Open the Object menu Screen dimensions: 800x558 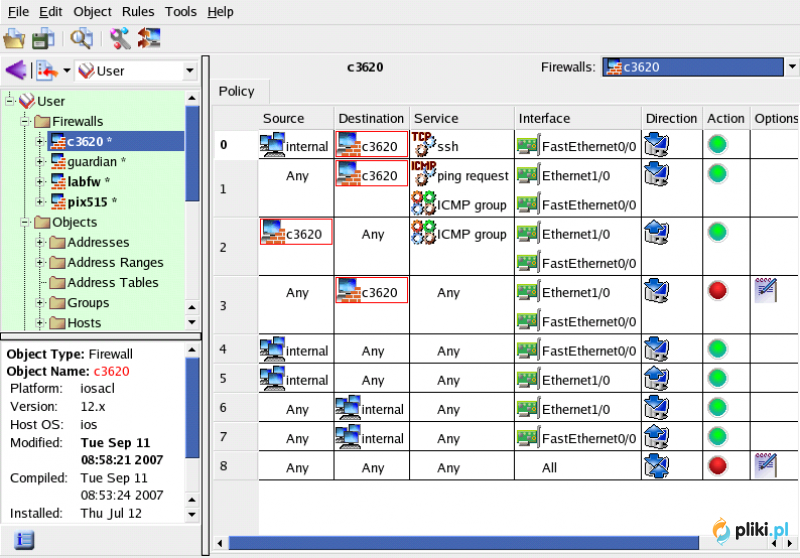[x=92, y=11]
